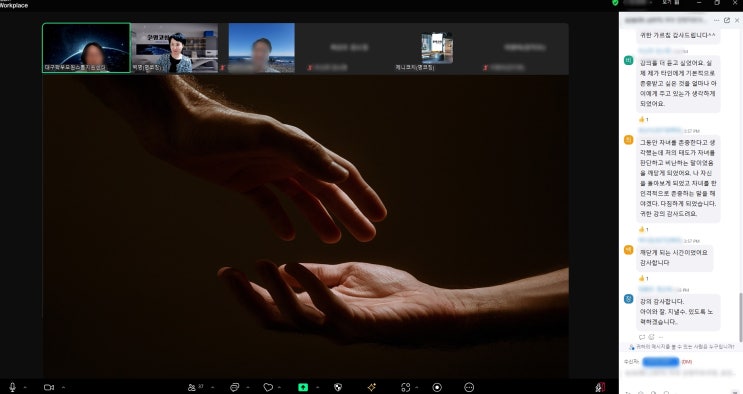Open the host tools shield icon
This screenshot has height=394, width=743.
pyautogui.click(x=338, y=387)
